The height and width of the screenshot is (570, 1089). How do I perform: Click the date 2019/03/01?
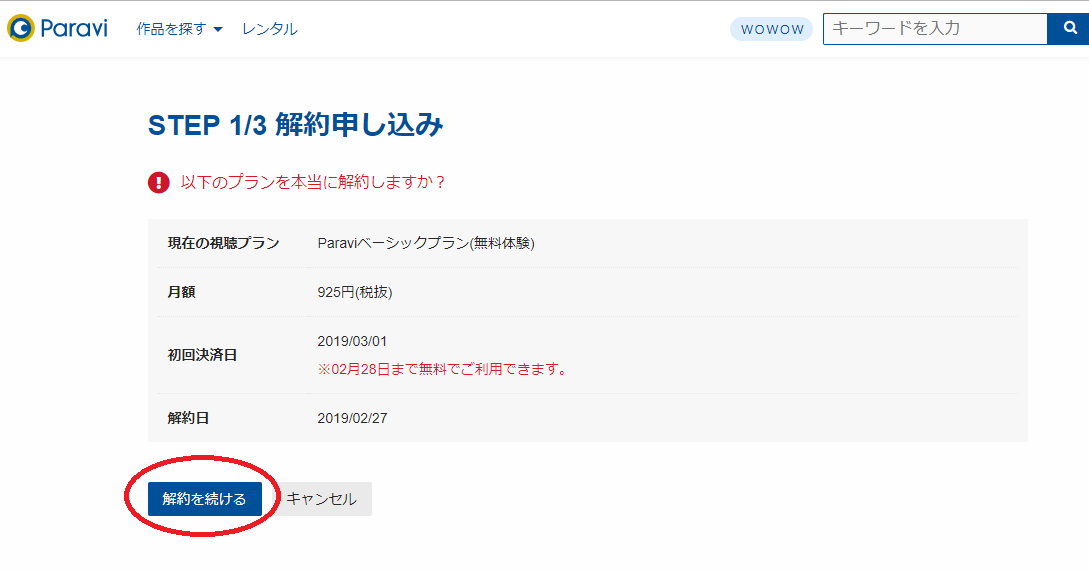[352, 341]
